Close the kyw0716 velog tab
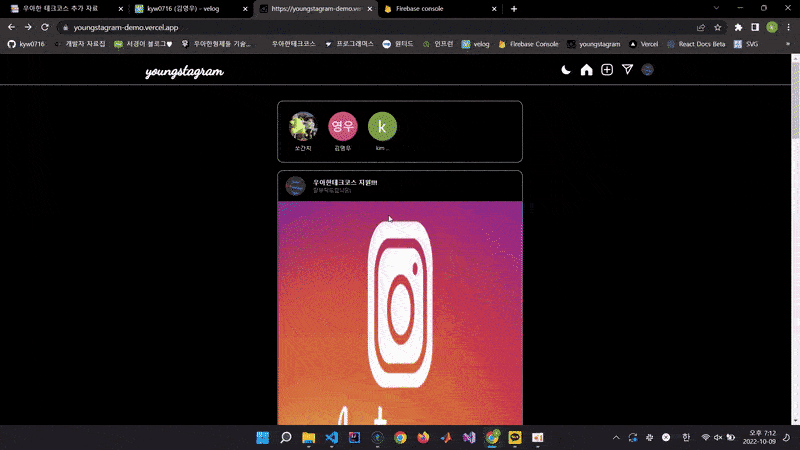Image resolution: width=800 pixels, height=450 pixels. pyautogui.click(x=245, y=9)
